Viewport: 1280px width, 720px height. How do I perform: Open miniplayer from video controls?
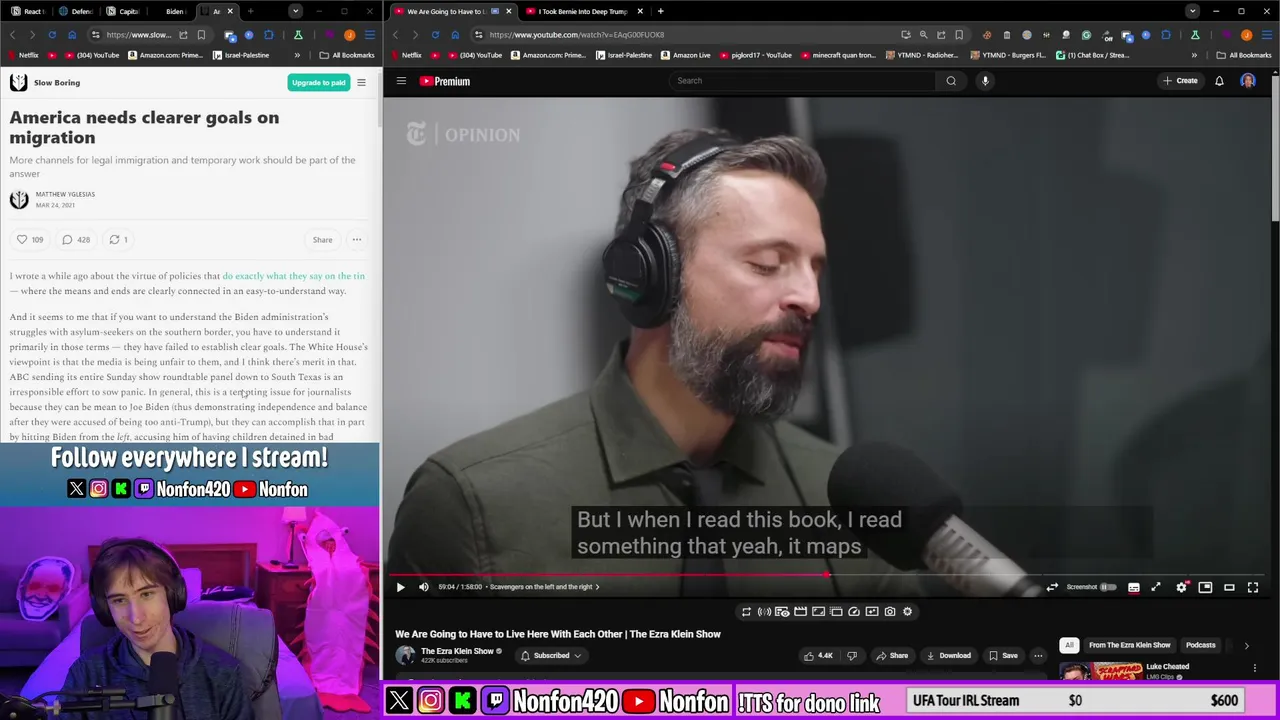point(1205,587)
